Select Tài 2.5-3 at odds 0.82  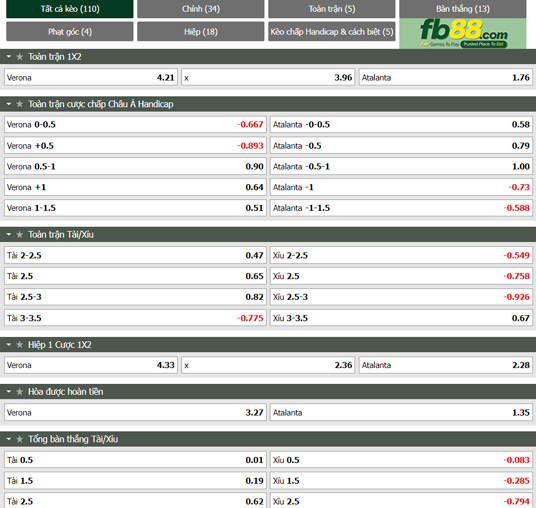pyautogui.click(x=135, y=297)
